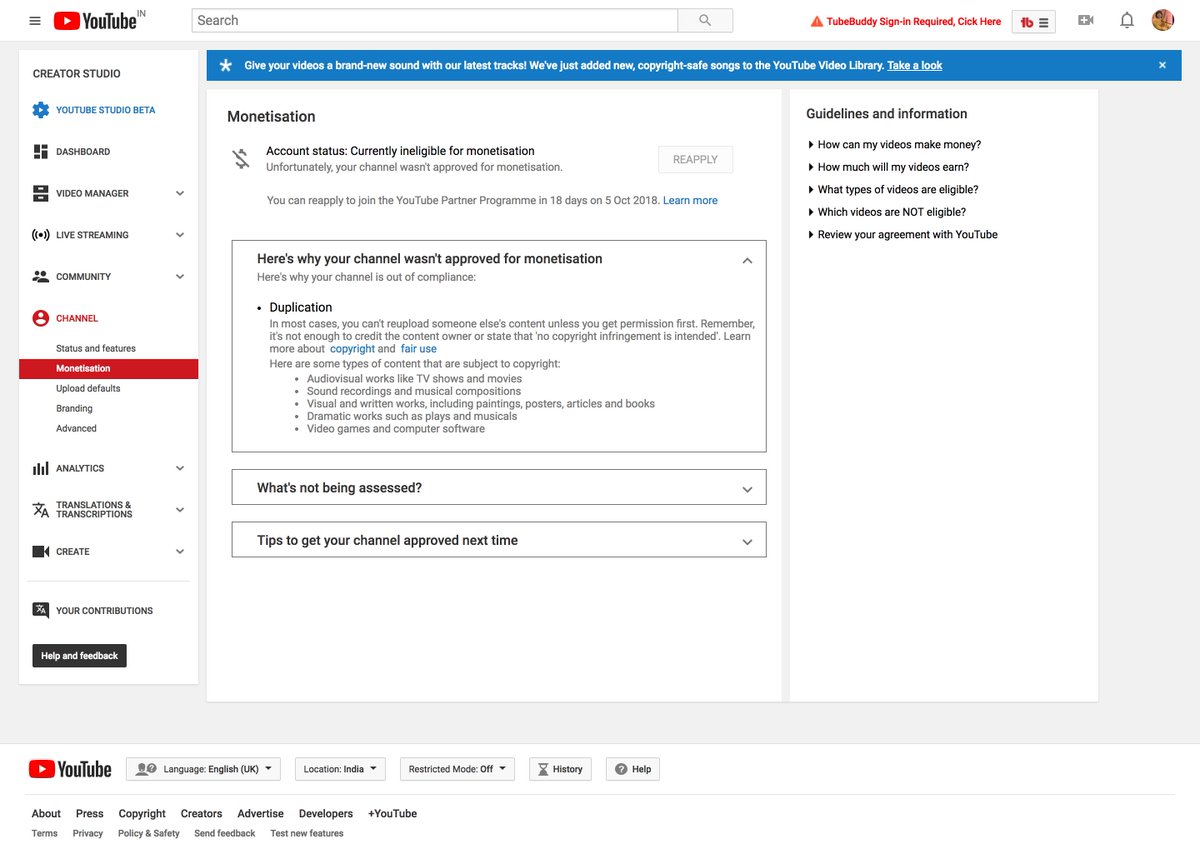Go to YouTube home via the logo
The width and height of the screenshot is (1200, 864).
95,21
